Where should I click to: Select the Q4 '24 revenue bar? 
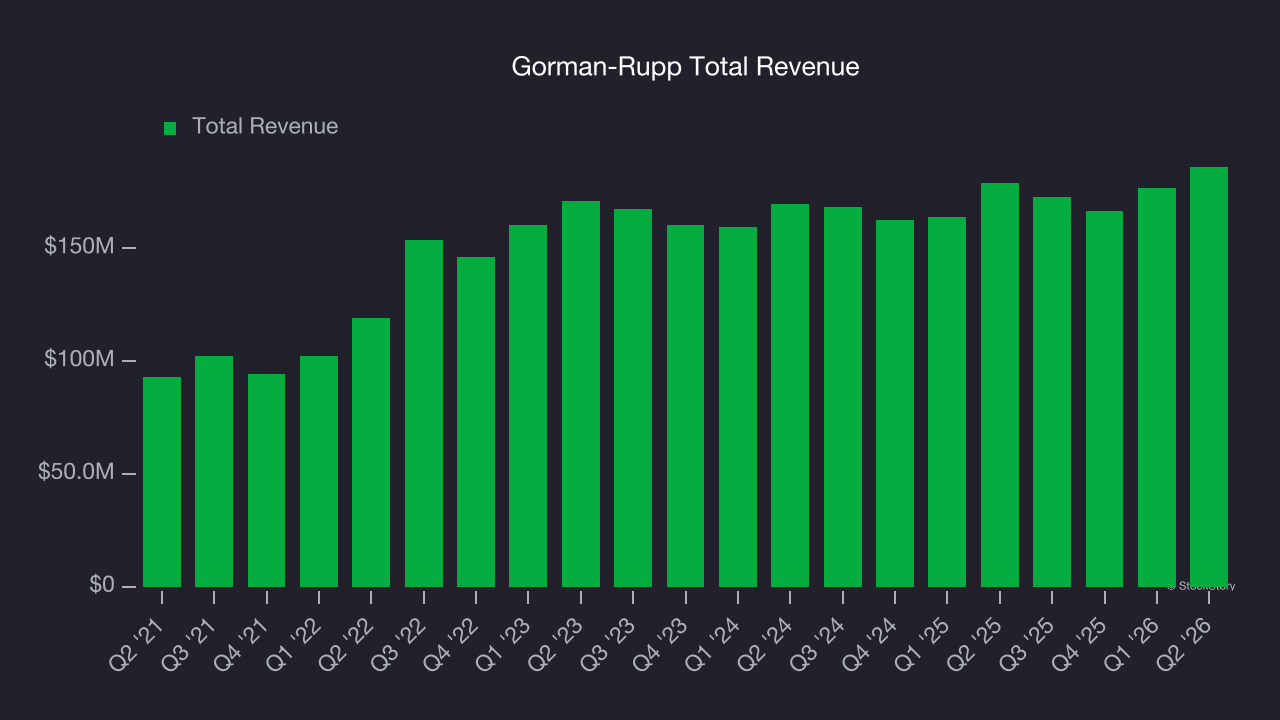click(895, 403)
